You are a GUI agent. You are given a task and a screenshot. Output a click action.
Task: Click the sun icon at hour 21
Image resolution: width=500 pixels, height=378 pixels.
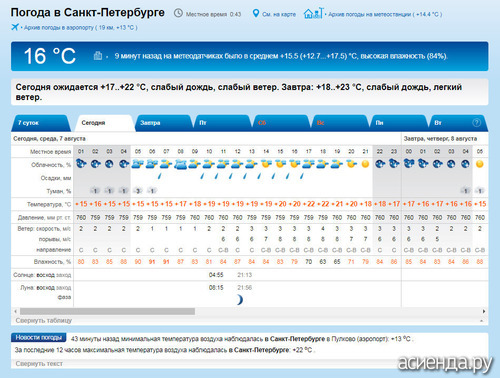[365, 164]
